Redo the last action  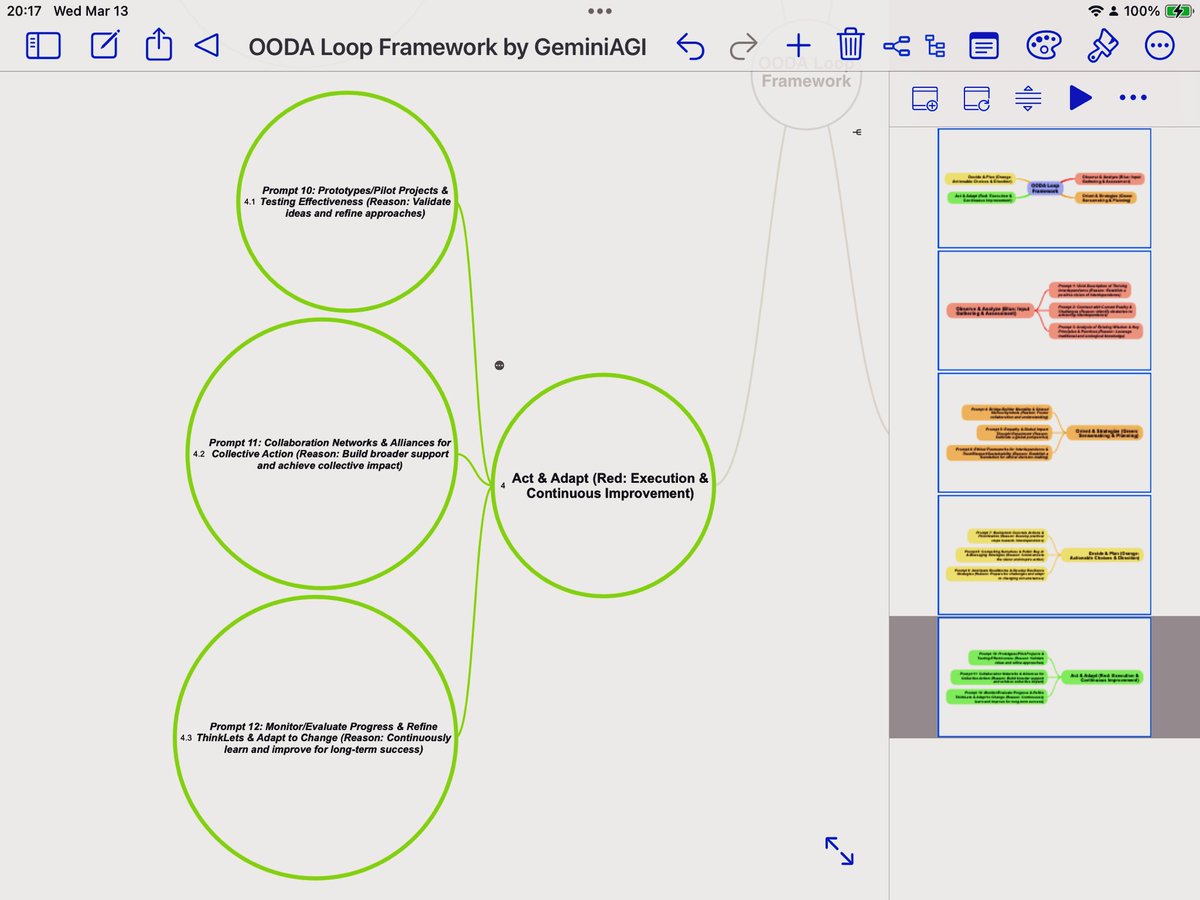(x=743, y=45)
